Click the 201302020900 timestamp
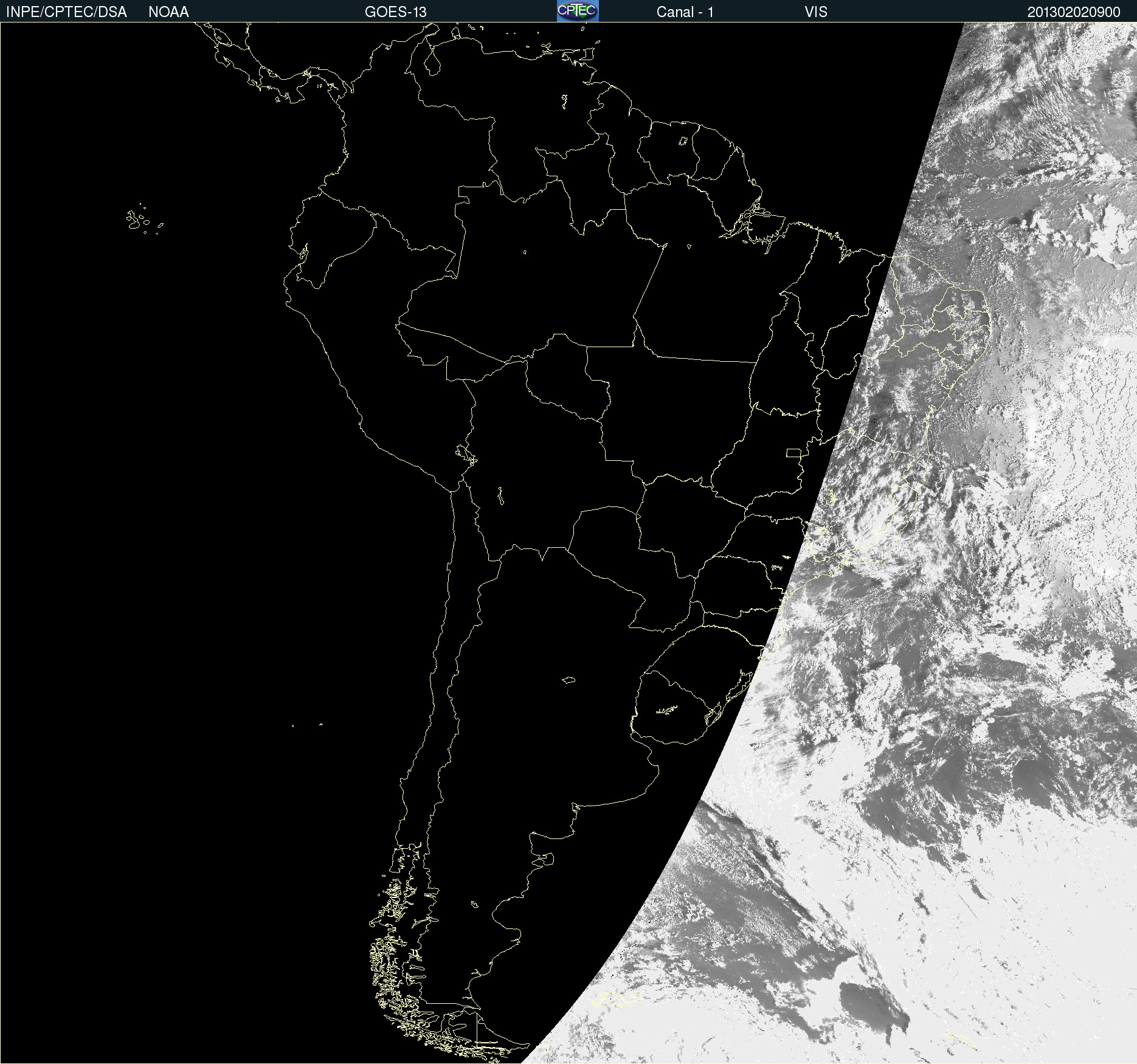The width and height of the screenshot is (1137, 1064). point(1074,12)
